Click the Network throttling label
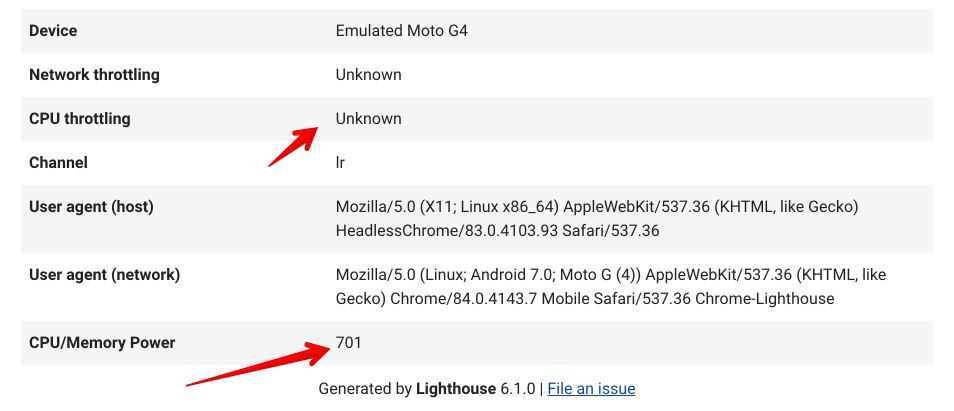This screenshot has height=411, width=954. click(x=94, y=74)
